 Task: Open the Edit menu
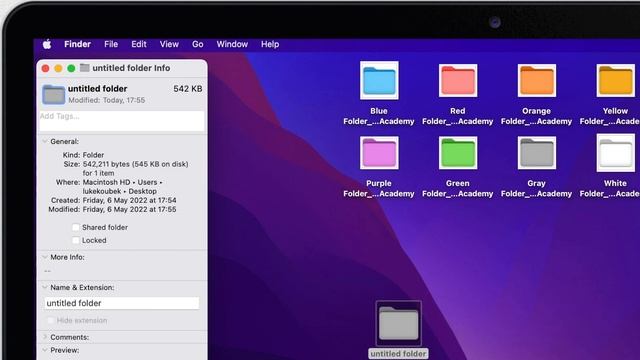[x=139, y=44]
